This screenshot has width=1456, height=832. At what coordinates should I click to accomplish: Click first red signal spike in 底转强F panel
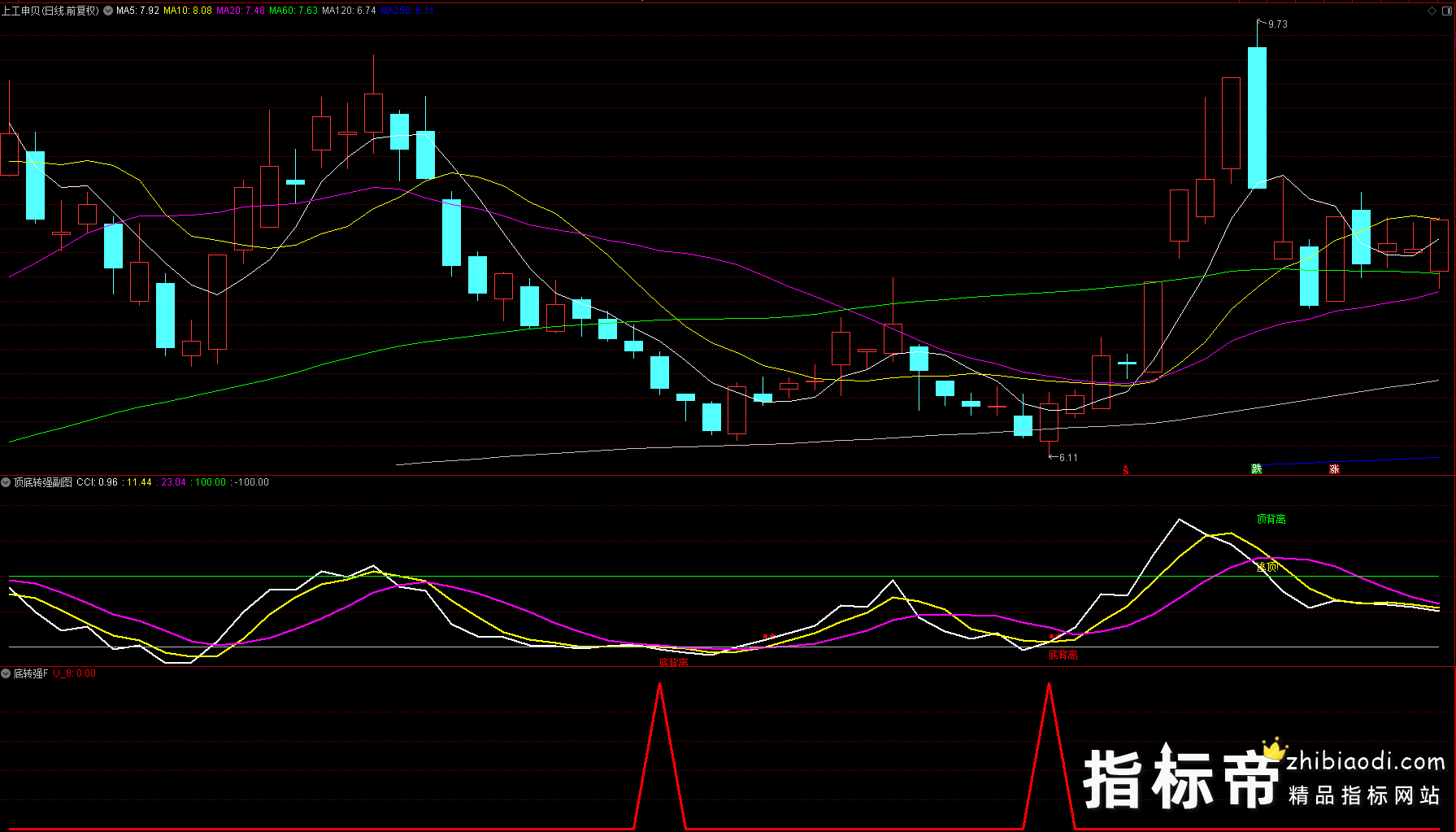coord(659,756)
